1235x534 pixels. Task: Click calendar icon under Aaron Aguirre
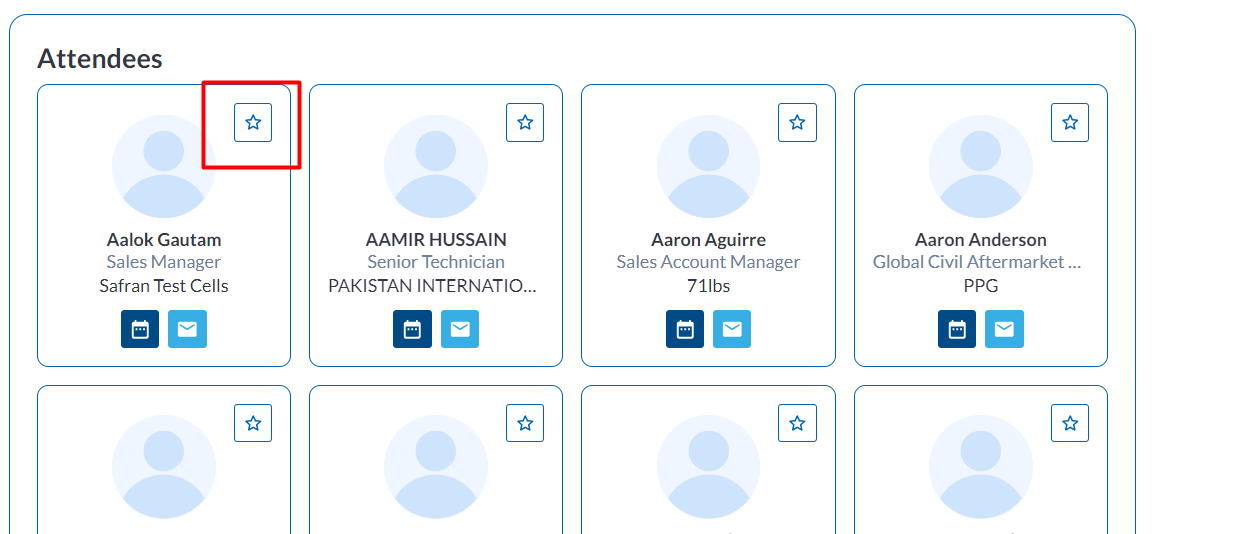click(x=685, y=329)
